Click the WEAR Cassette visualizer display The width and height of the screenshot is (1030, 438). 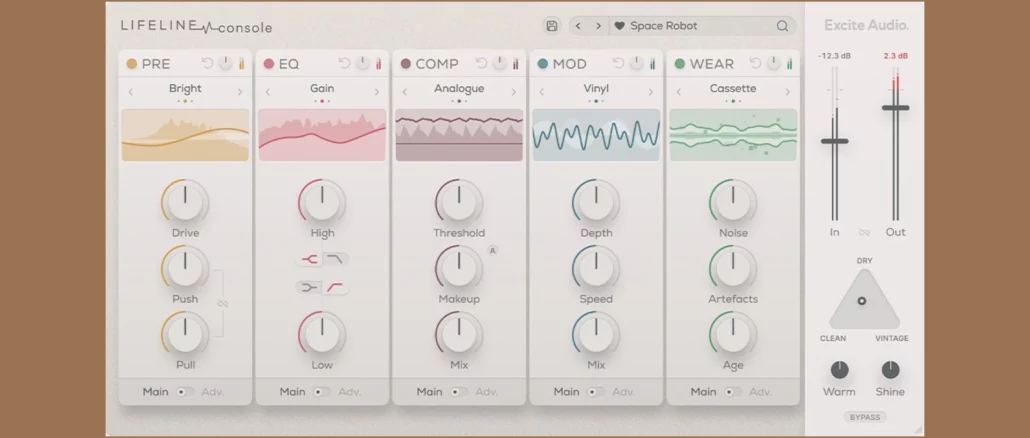click(733, 135)
